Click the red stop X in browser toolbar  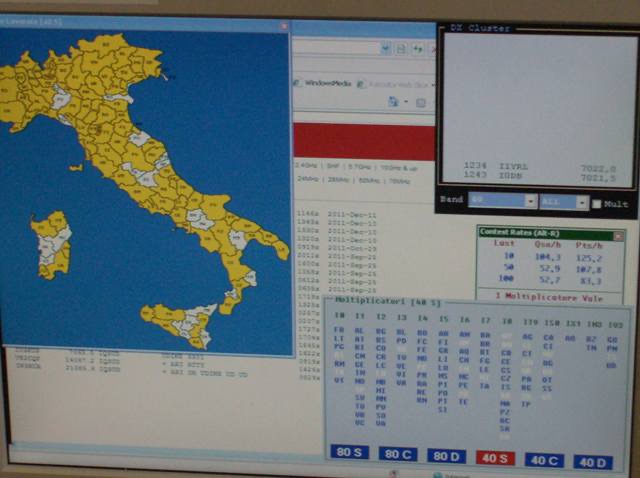(433, 49)
